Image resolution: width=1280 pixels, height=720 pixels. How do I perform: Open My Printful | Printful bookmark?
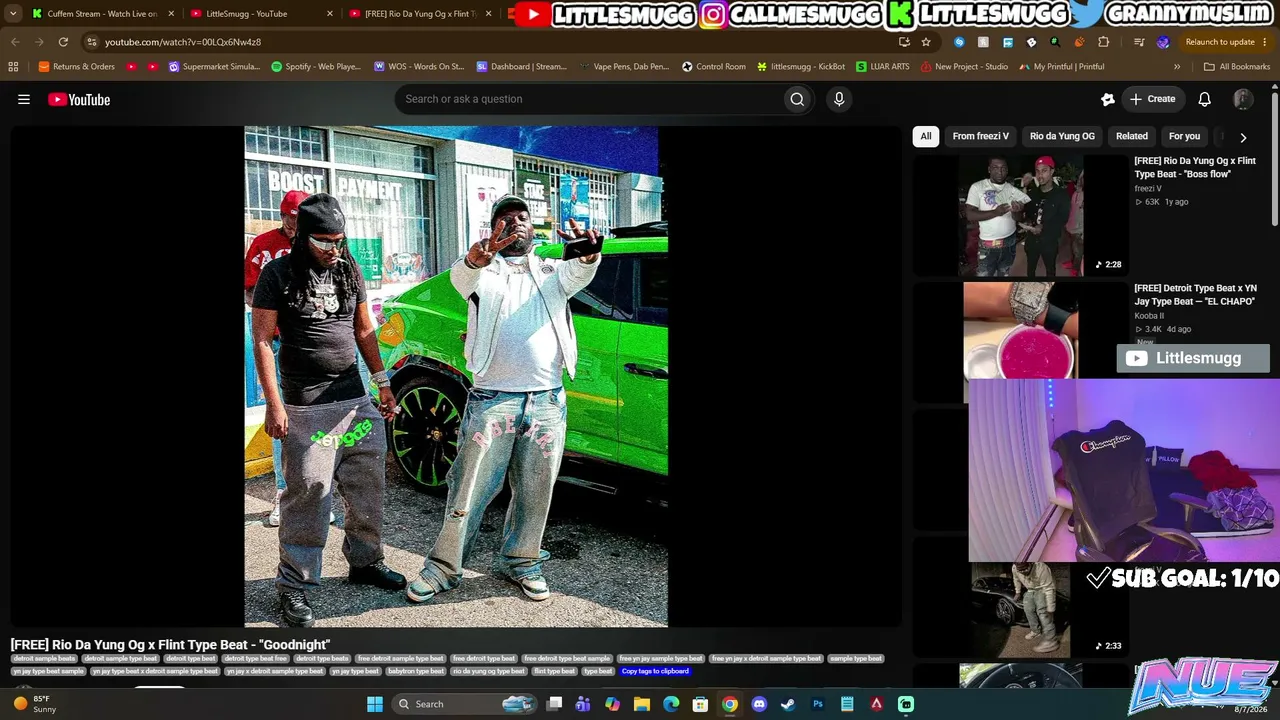tap(1062, 67)
